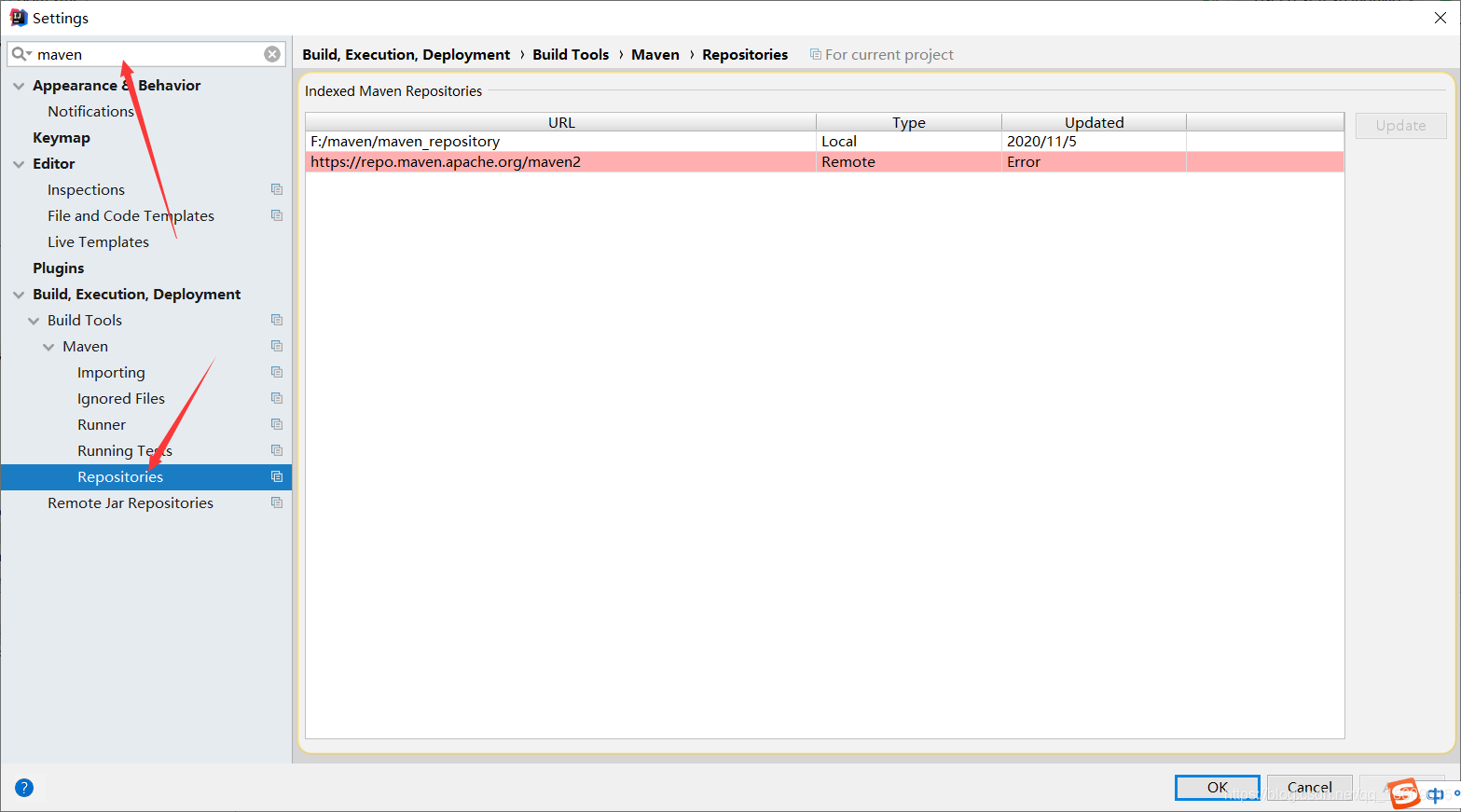Collapse the Appearance & Behavior section
The image size is (1461, 812).
(19, 86)
